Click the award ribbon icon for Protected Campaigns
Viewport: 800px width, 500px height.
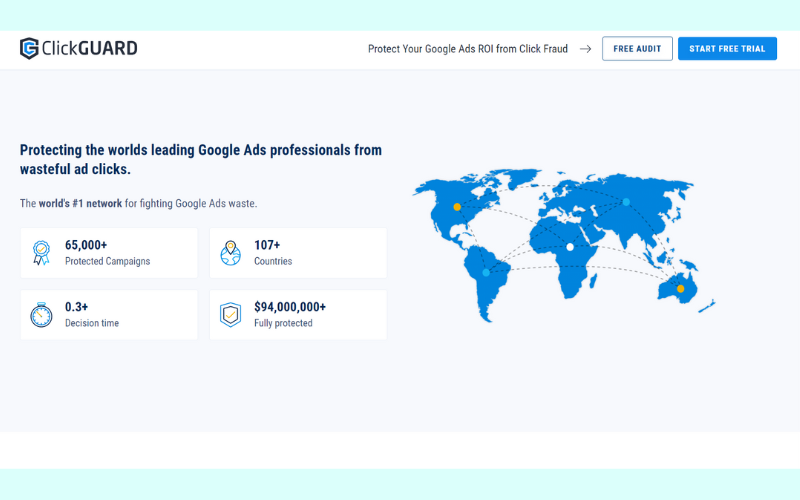click(41, 253)
